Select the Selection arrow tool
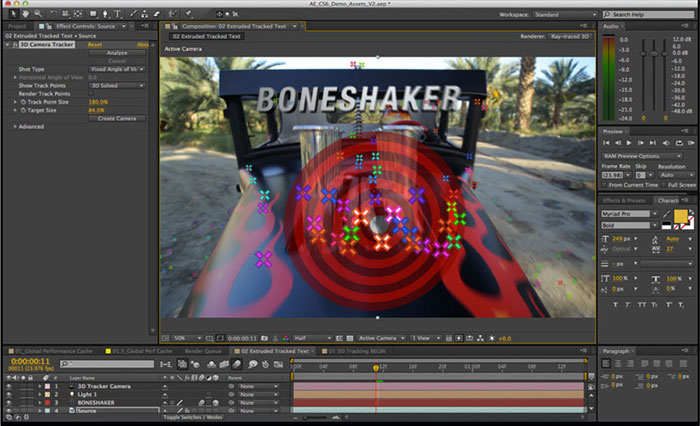This screenshot has width=700, height=426. tap(13, 14)
